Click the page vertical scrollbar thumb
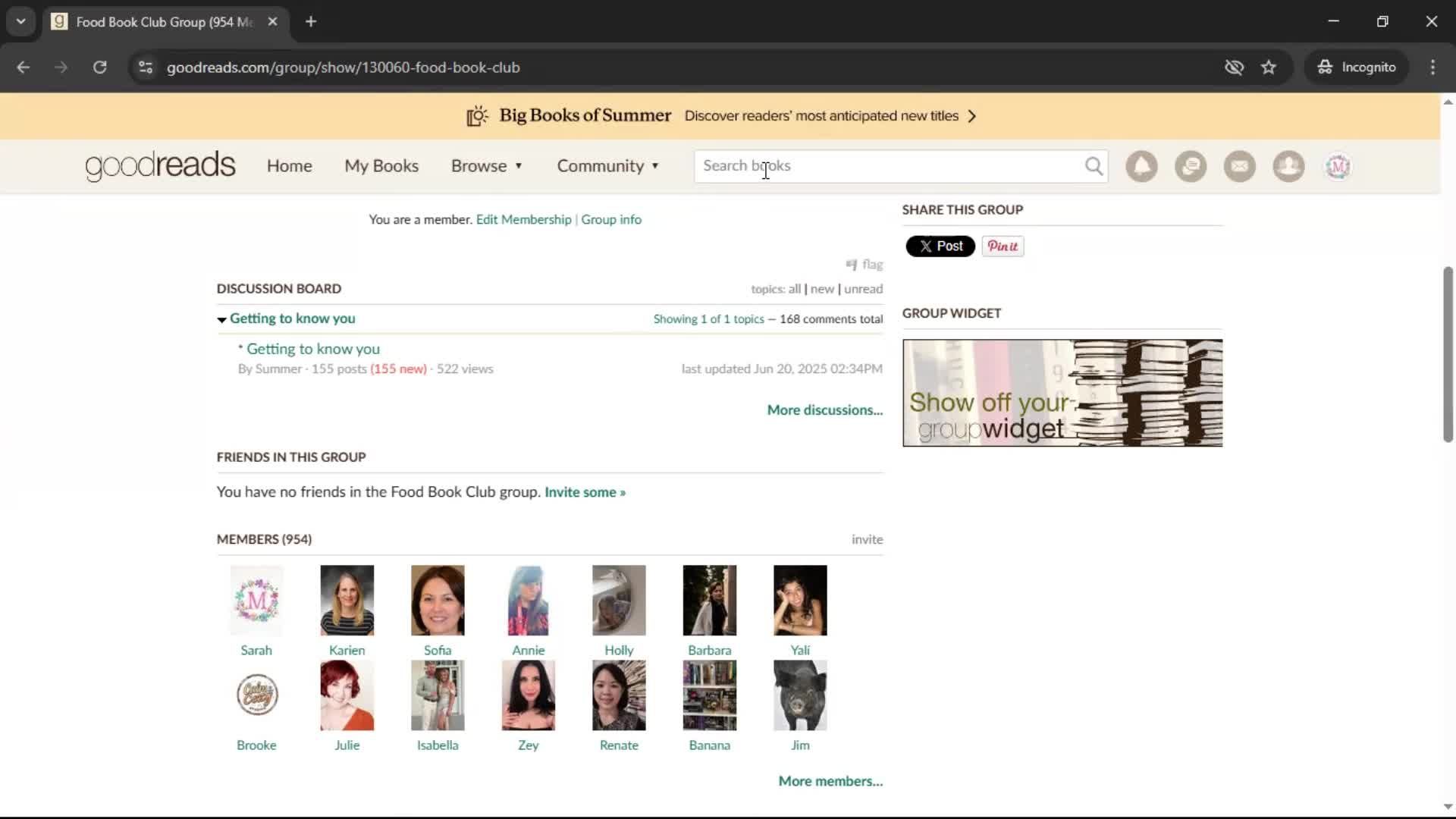1456x819 pixels. click(x=1448, y=354)
